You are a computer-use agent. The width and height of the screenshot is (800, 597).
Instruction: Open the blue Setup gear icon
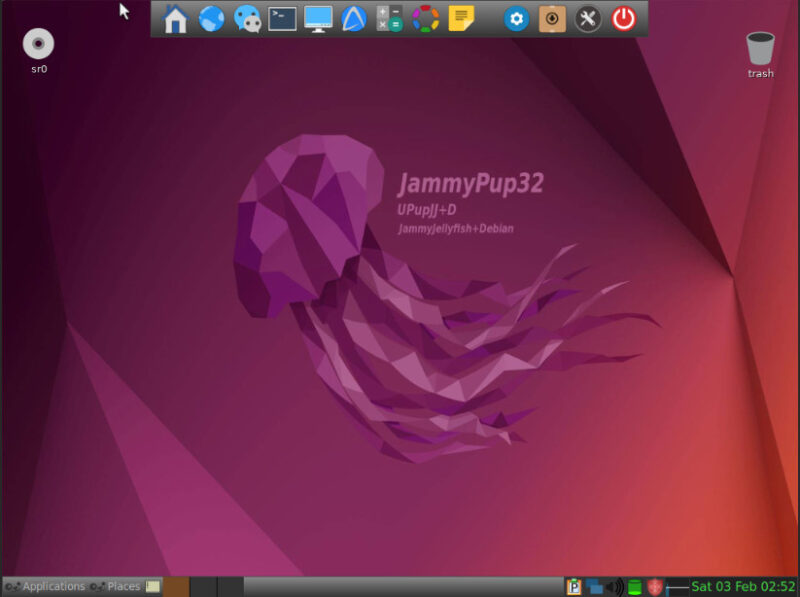click(516, 18)
